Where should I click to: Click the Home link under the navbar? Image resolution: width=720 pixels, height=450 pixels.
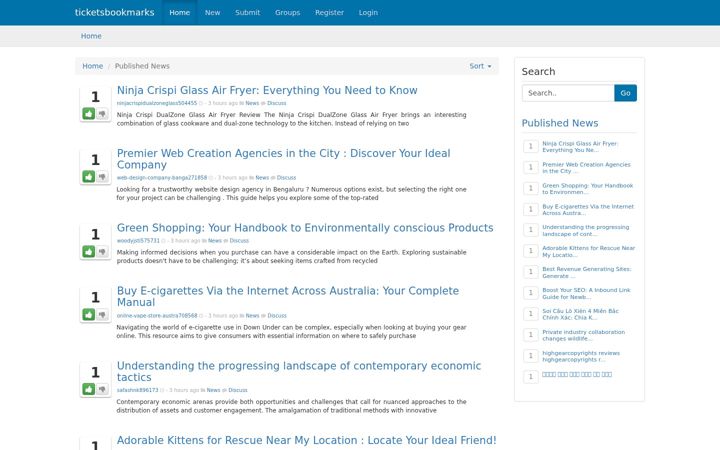[91, 36]
